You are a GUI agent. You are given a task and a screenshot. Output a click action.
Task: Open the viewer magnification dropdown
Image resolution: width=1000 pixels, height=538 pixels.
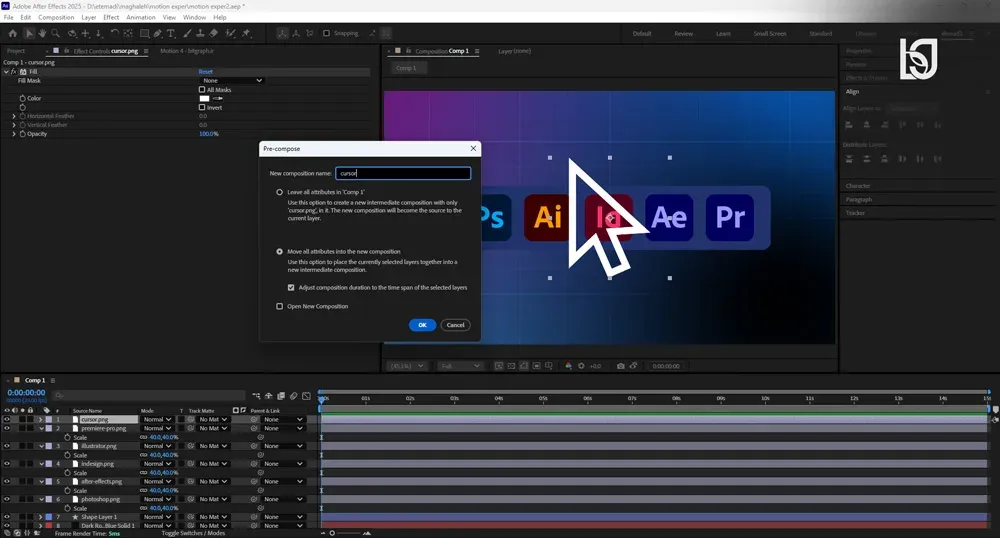407,366
